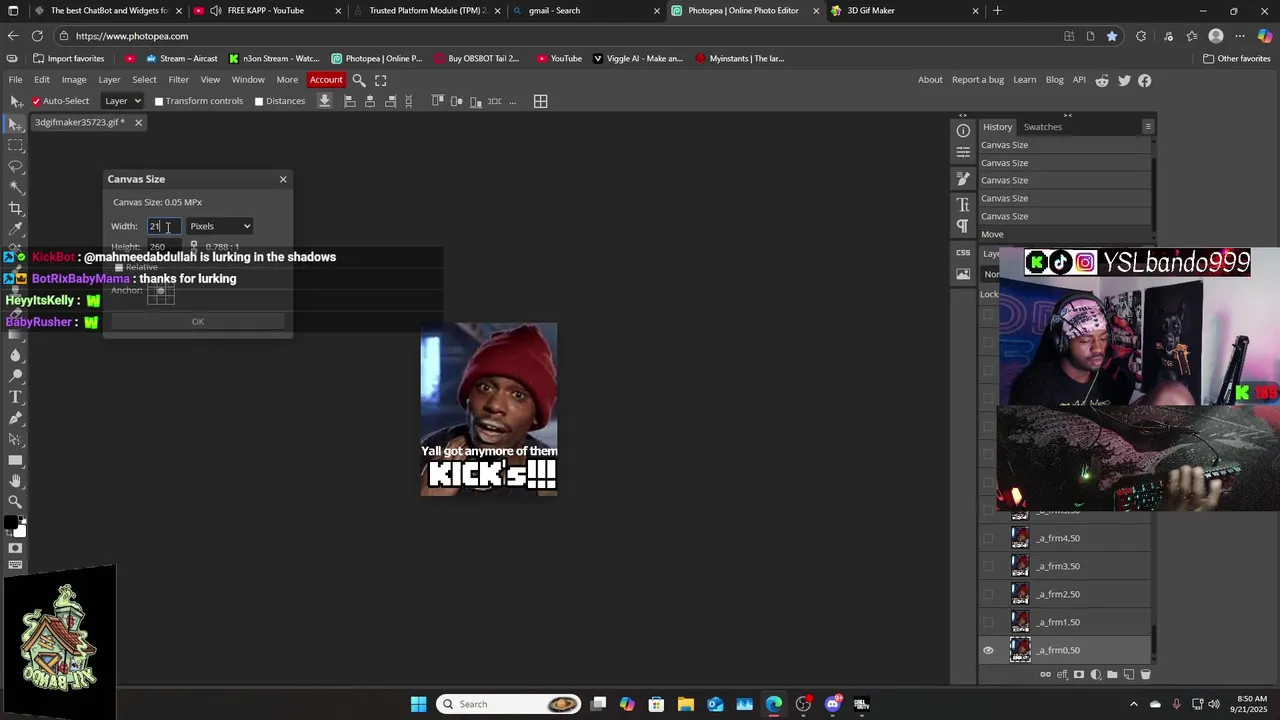The image size is (1280, 720).
Task: Toggle Auto-Select checkbox
Action: tap(36, 101)
